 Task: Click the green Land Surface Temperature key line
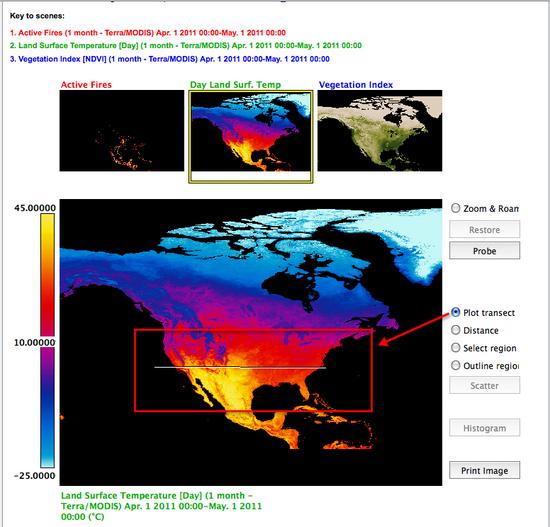click(x=186, y=46)
